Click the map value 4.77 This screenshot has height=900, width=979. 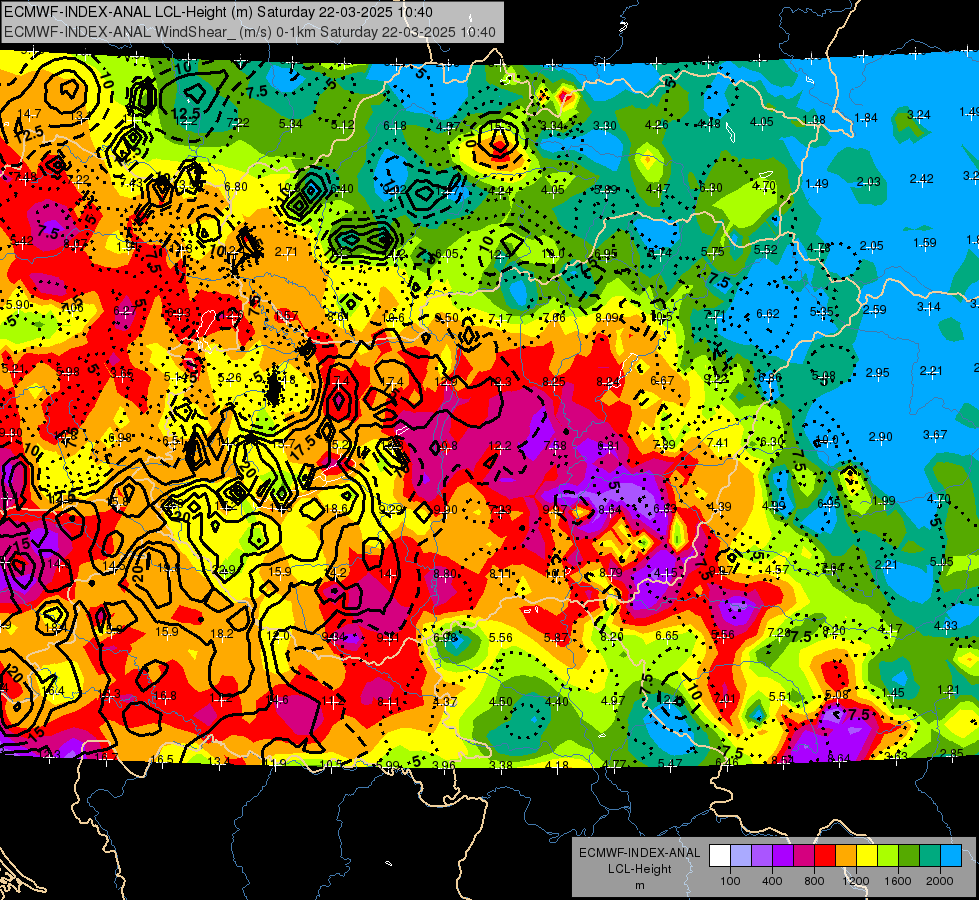614,764
